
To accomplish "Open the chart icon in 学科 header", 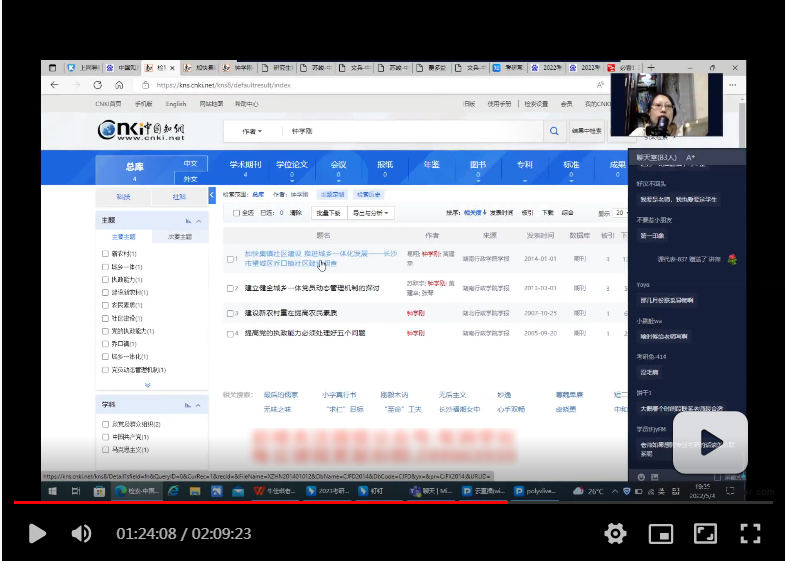I will pyautogui.click(x=188, y=405).
